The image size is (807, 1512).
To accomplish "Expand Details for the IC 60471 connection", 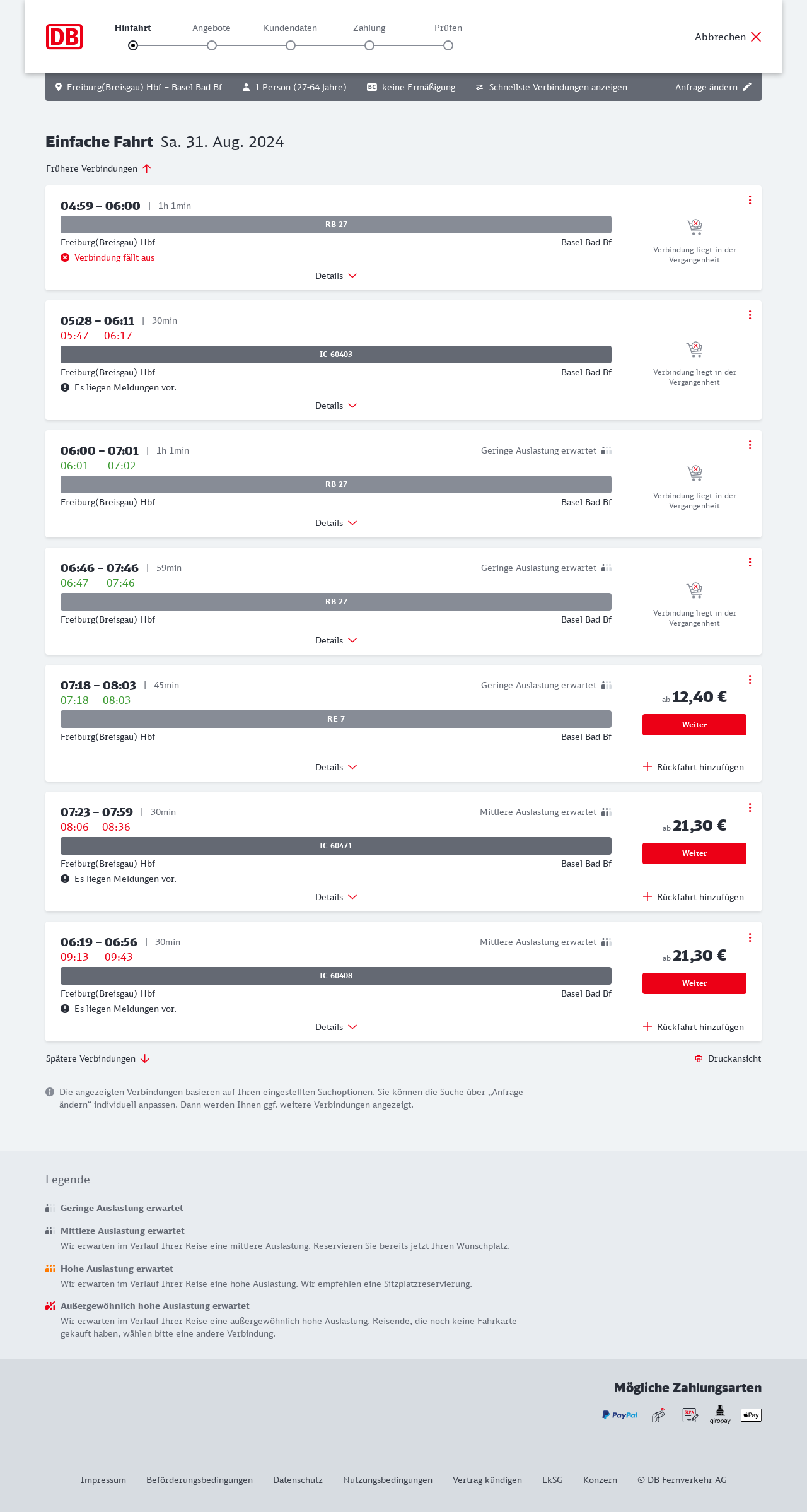I will [336, 897].
